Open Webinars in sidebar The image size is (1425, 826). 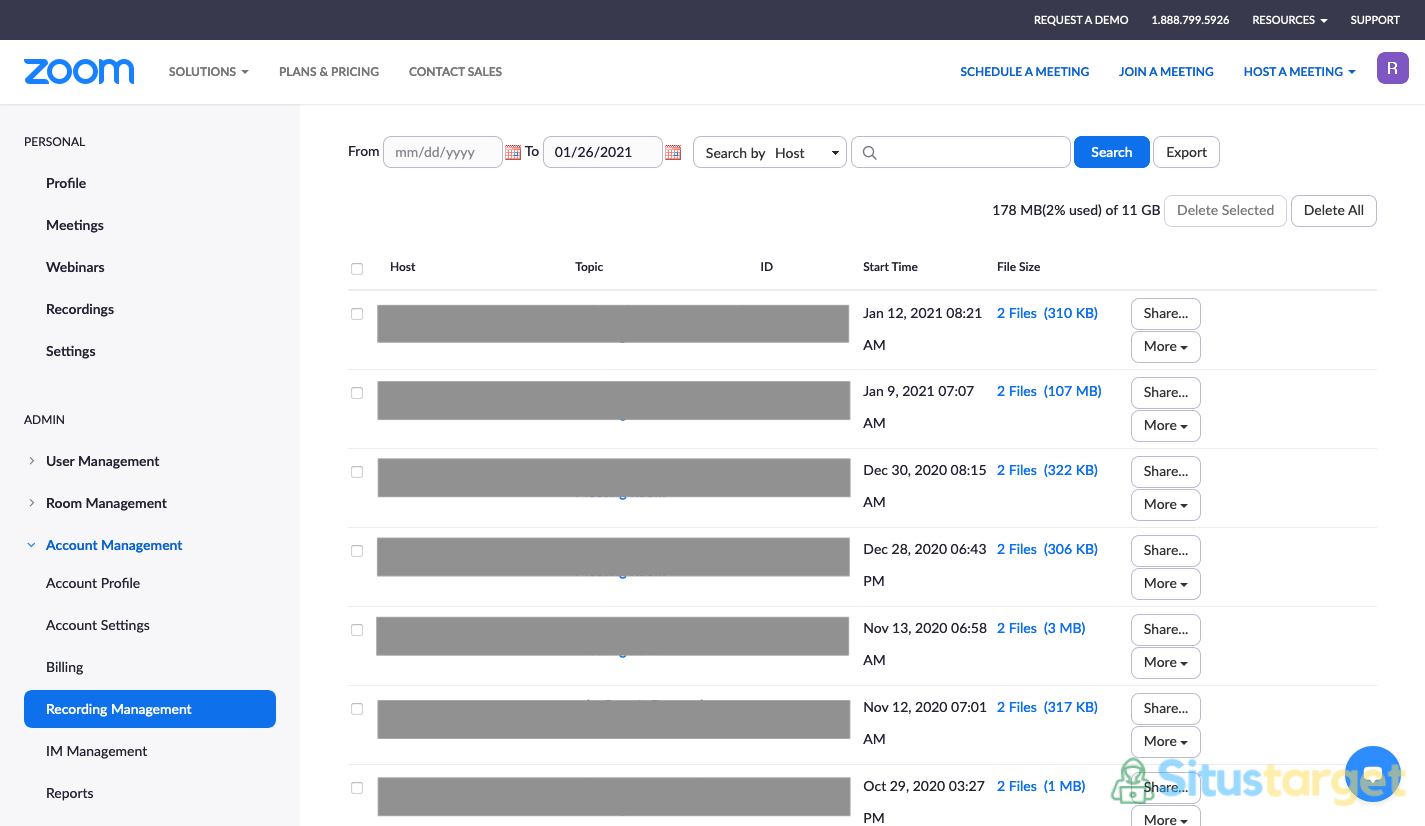click(x=75, y=267)
